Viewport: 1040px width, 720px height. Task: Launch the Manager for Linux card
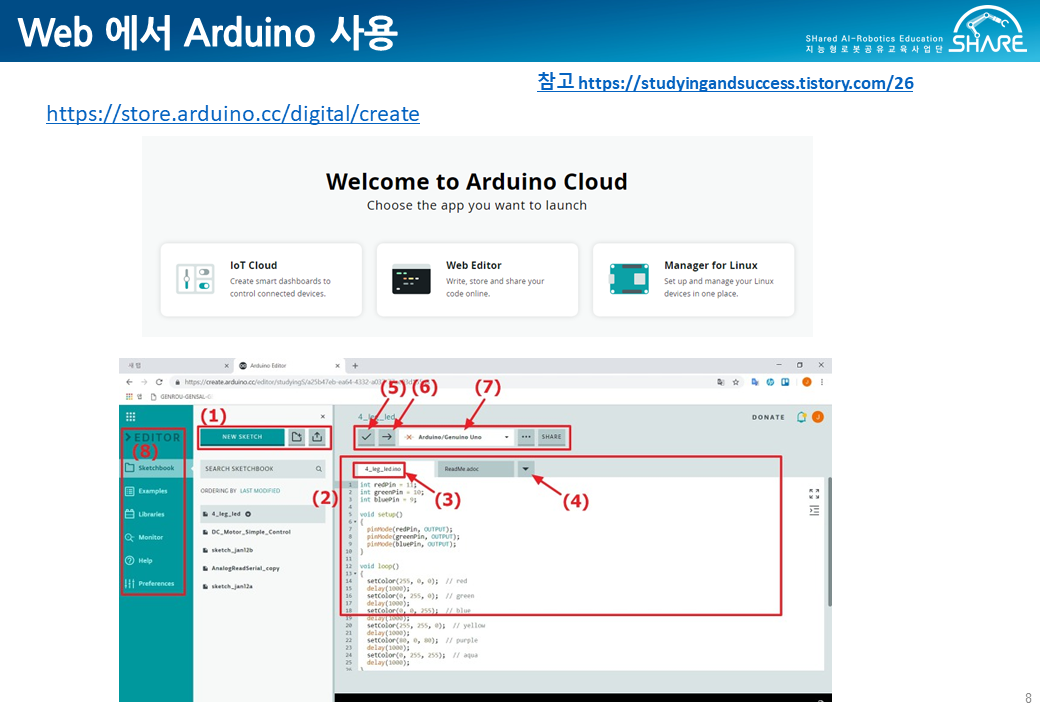pyautogui.click(x=694, y=279)
